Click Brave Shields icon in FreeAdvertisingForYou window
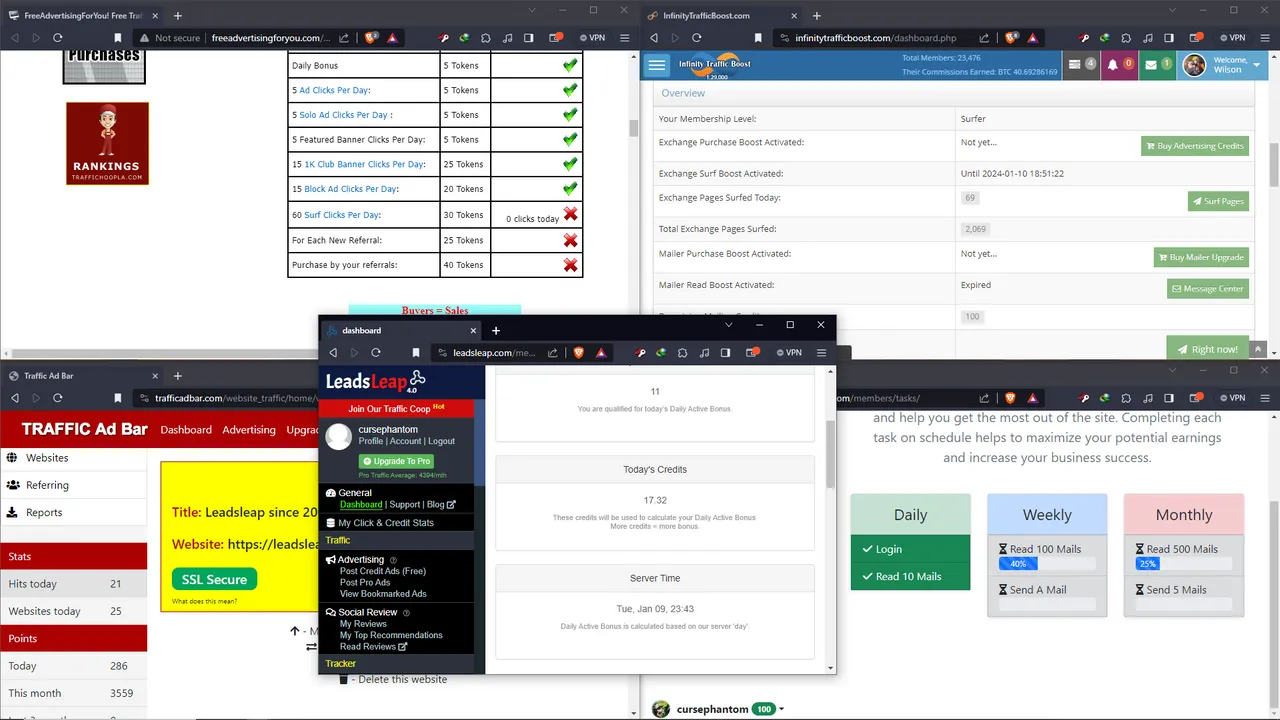1280x720 pixels. [371, 38]
